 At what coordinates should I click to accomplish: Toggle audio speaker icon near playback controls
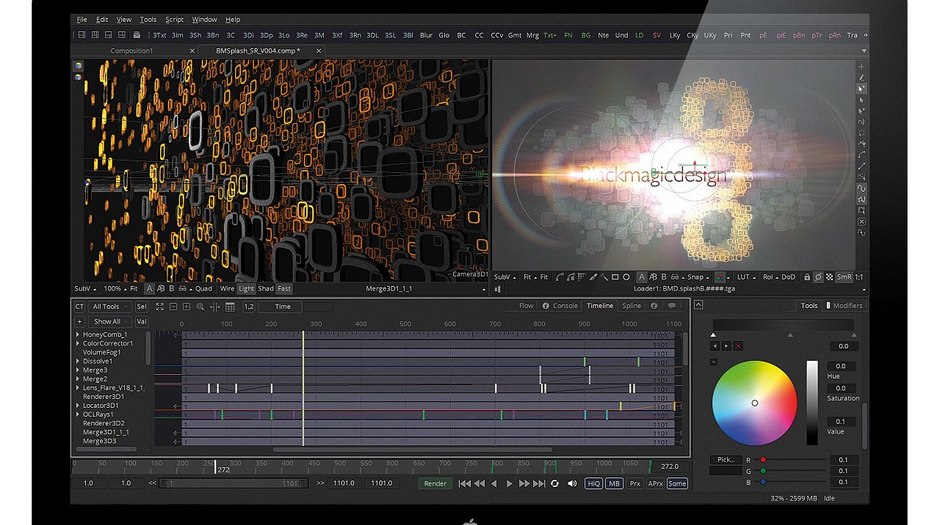(573, 484)
